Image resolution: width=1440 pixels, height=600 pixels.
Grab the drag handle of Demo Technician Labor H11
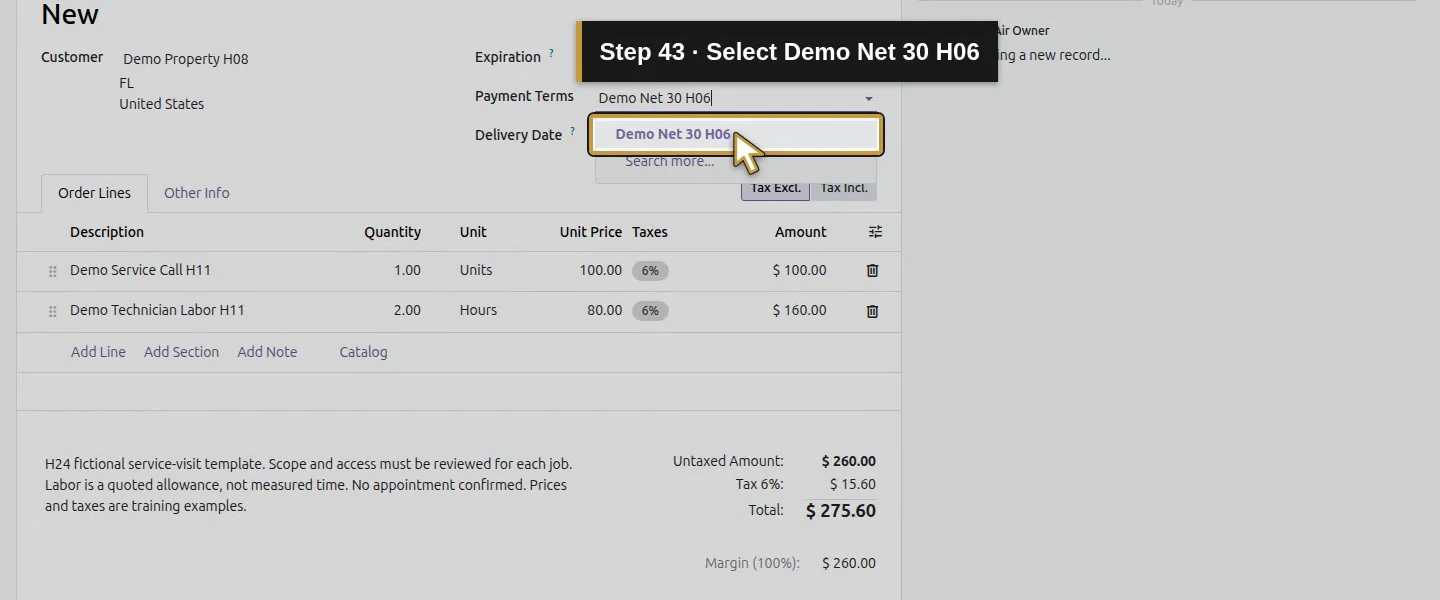click(x=53, y=311)
